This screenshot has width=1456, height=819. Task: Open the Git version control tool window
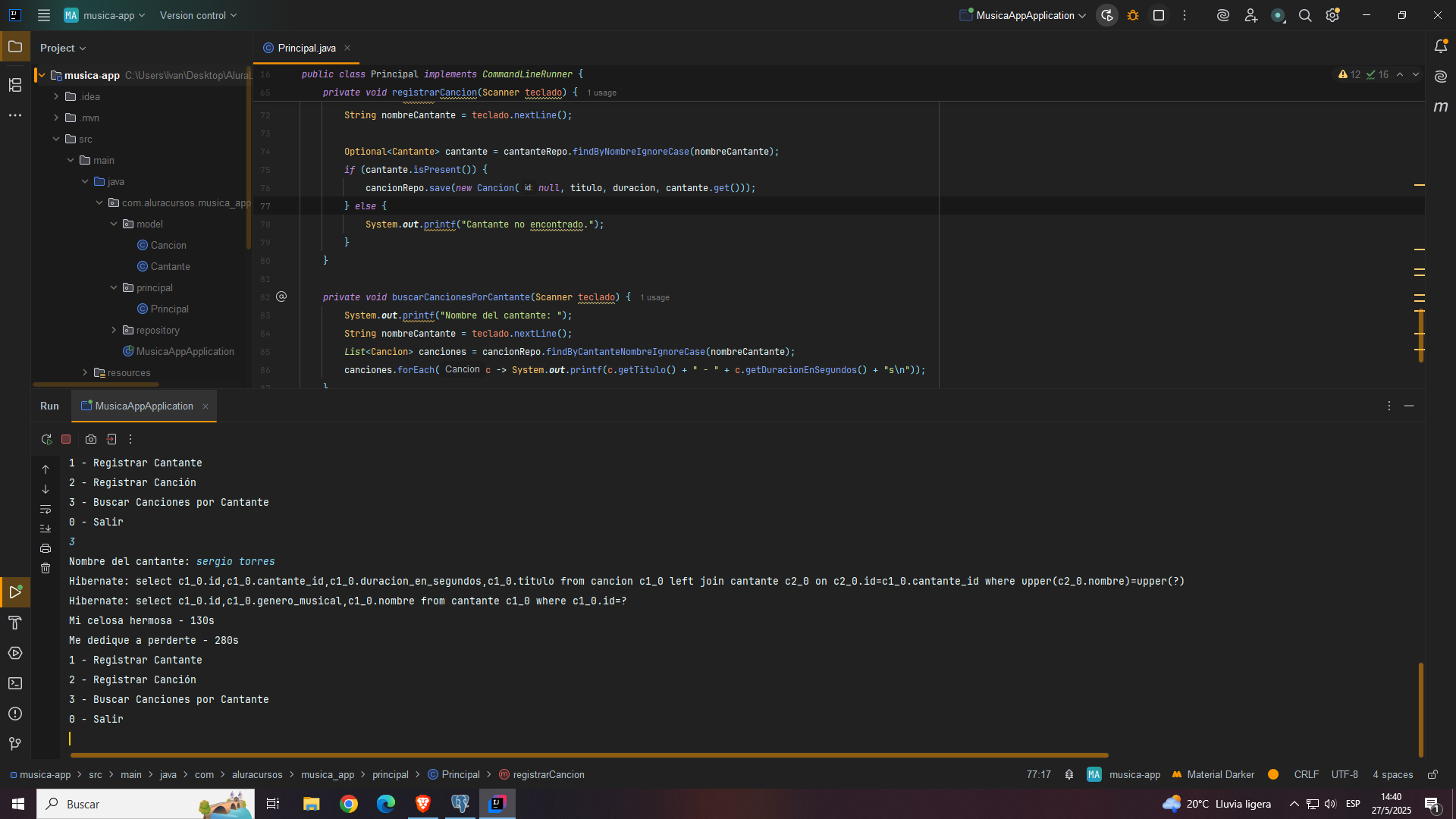pyautogui.click(x=15, y=744)
